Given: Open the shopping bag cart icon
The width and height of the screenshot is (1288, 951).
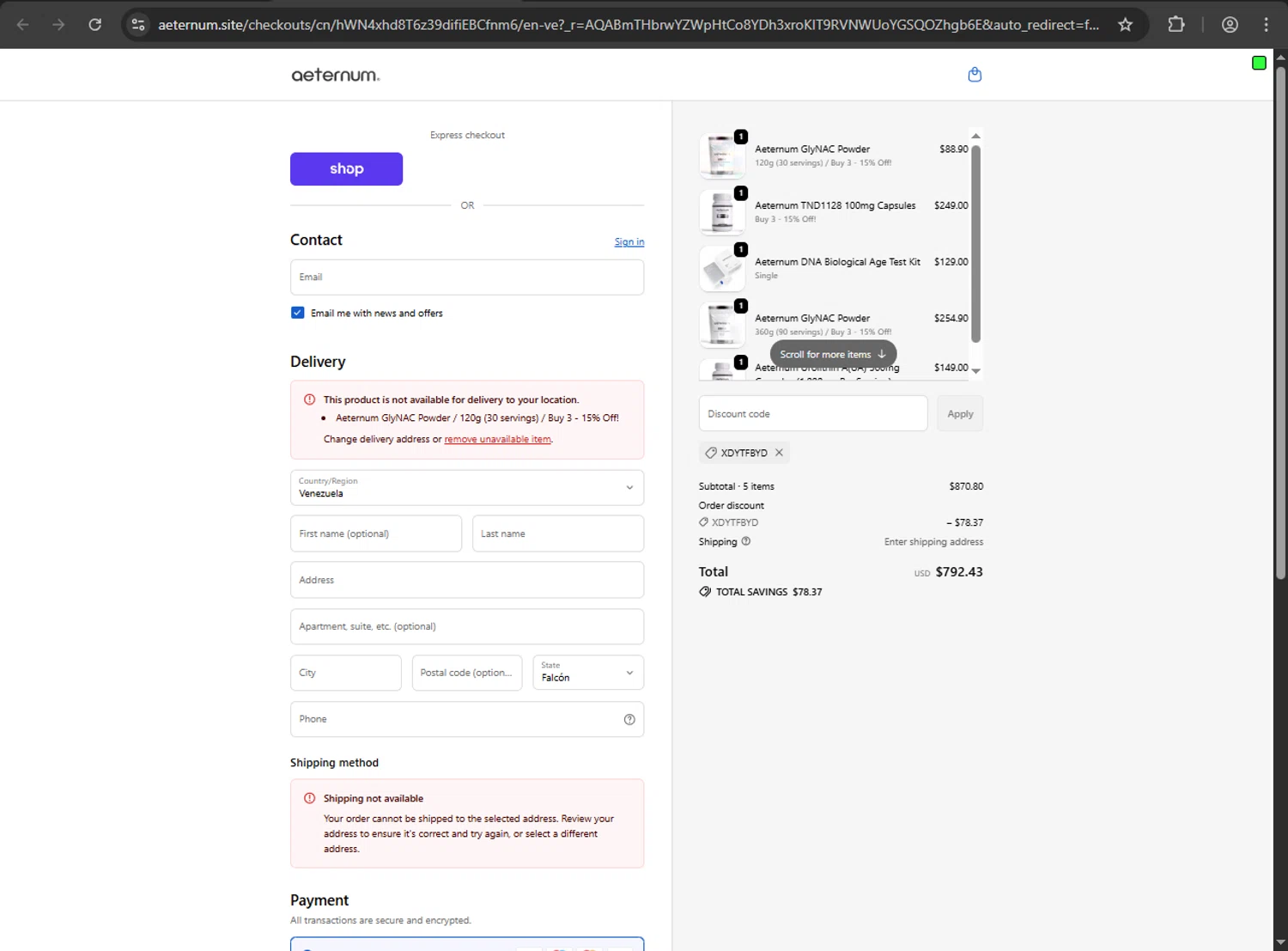Looking at the screenshot, I should 975,75.
